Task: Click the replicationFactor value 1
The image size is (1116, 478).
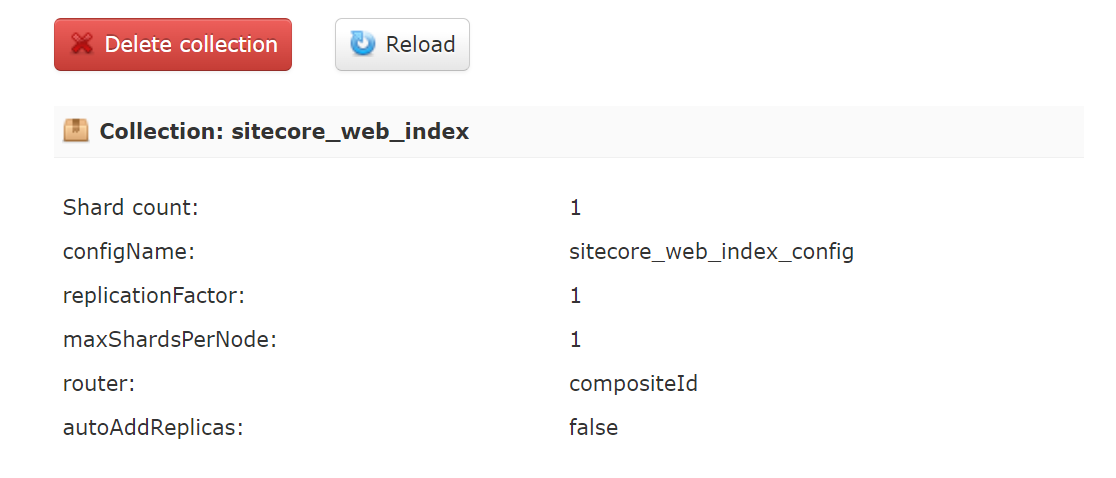Action: tap(575, 296)
